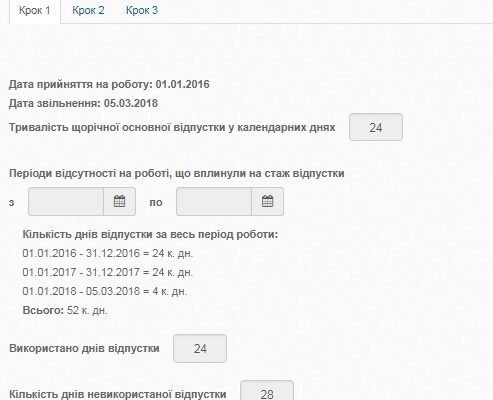
Task: Click the heading Кількість днів відпустки за весь період роботи
Action: [150, 234]
